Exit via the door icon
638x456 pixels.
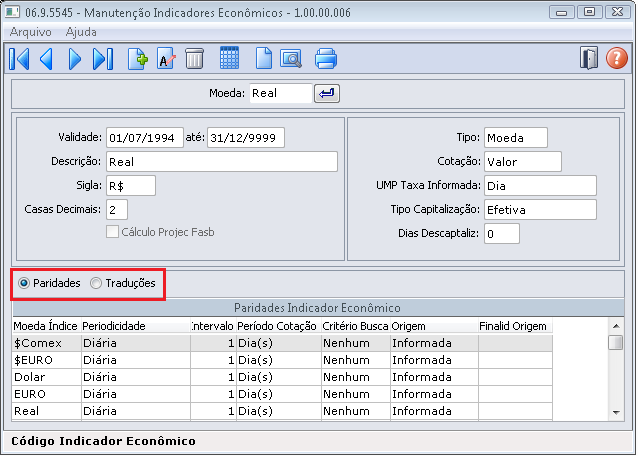pyautogui.click(x=589, y=58)
